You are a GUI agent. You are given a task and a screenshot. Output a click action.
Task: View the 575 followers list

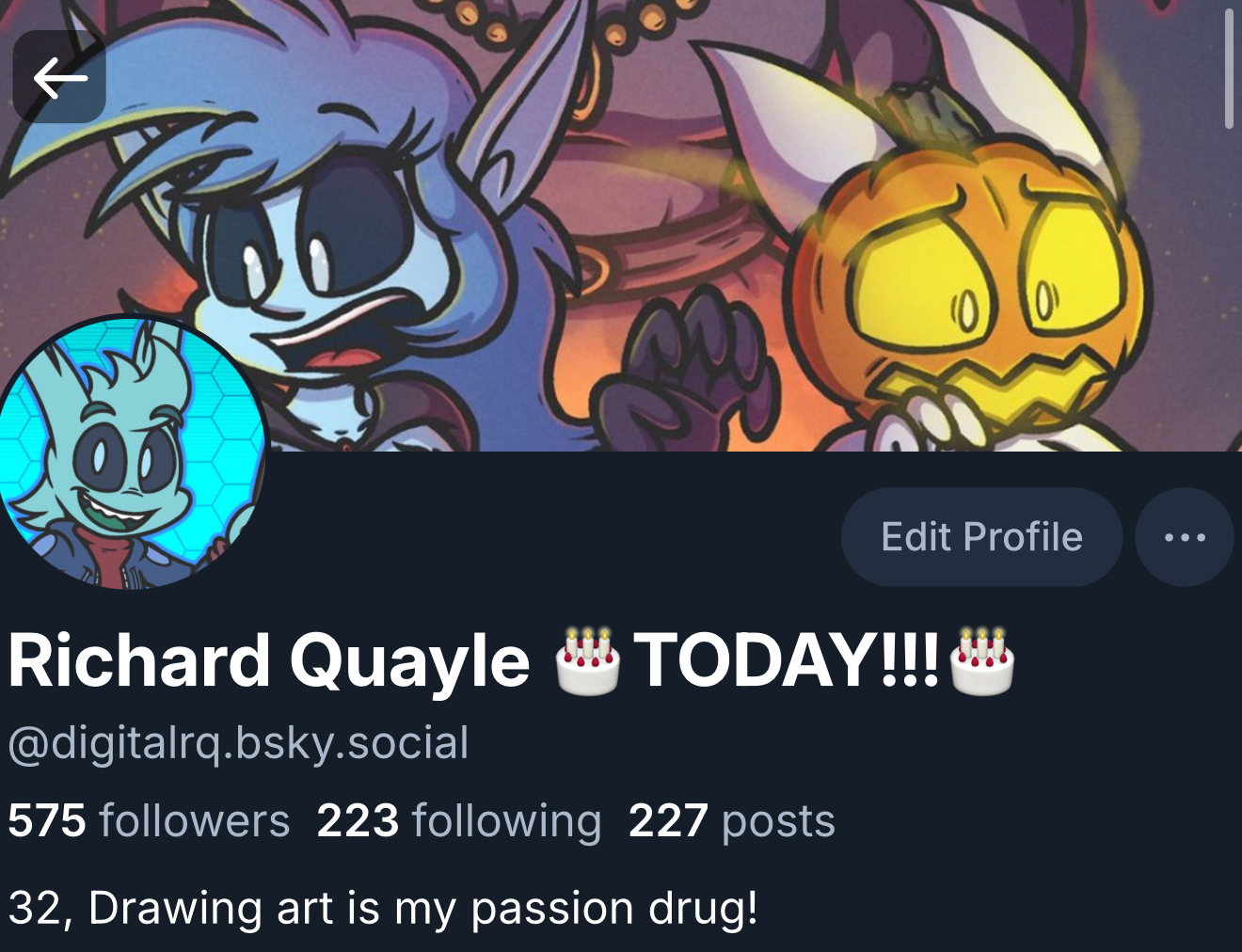(x=149, y=820)
